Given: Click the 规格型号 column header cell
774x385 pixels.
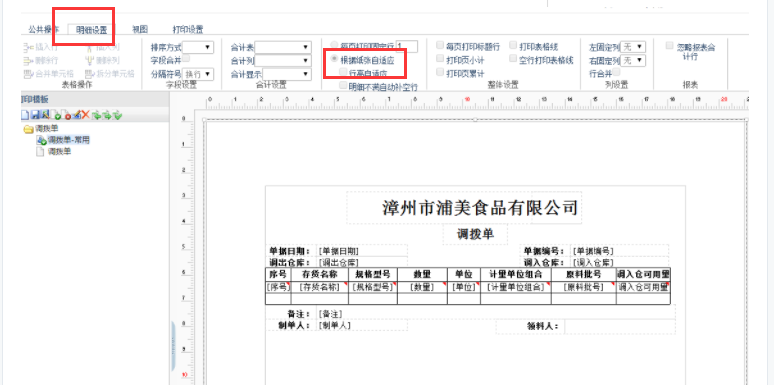Looking at the screenshot, I should pos(373,274).
